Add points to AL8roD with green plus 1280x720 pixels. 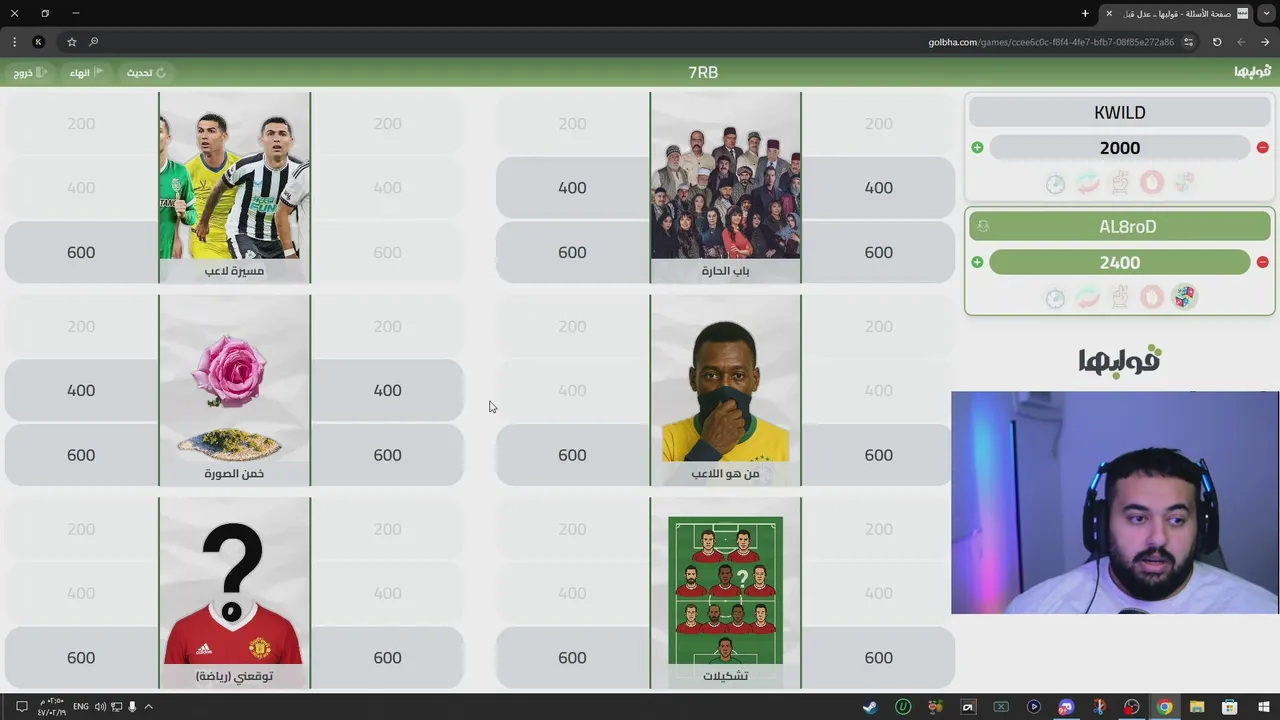(977, 263)
